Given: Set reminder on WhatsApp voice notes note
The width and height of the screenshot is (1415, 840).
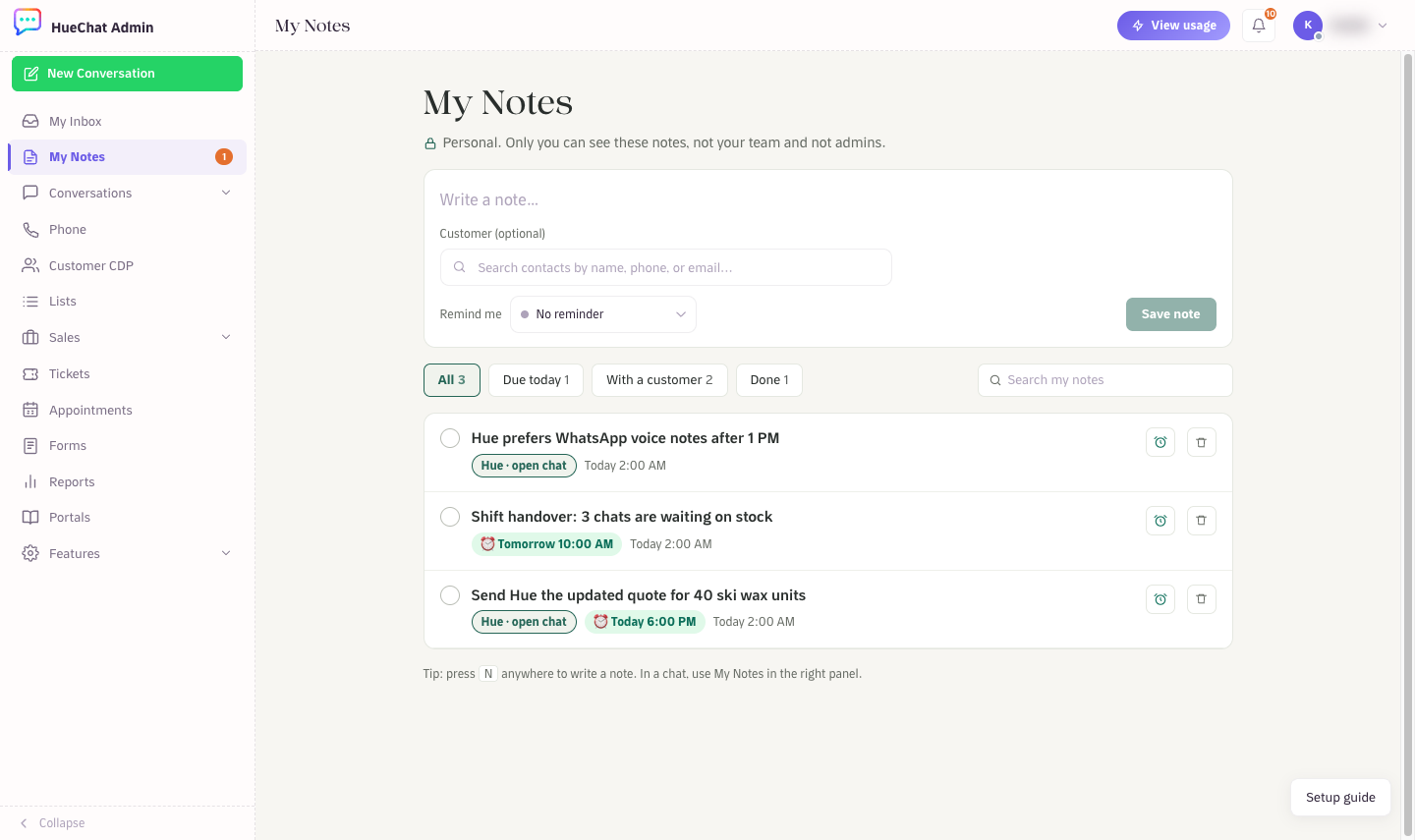Looking at the screenshot, I should tap(1160, 442).
